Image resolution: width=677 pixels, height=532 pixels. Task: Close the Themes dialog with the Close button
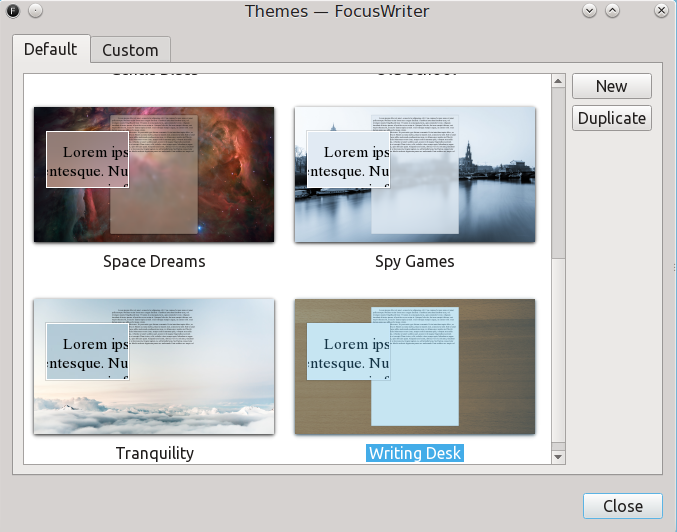pyautogui.click(x=623, y=506)
